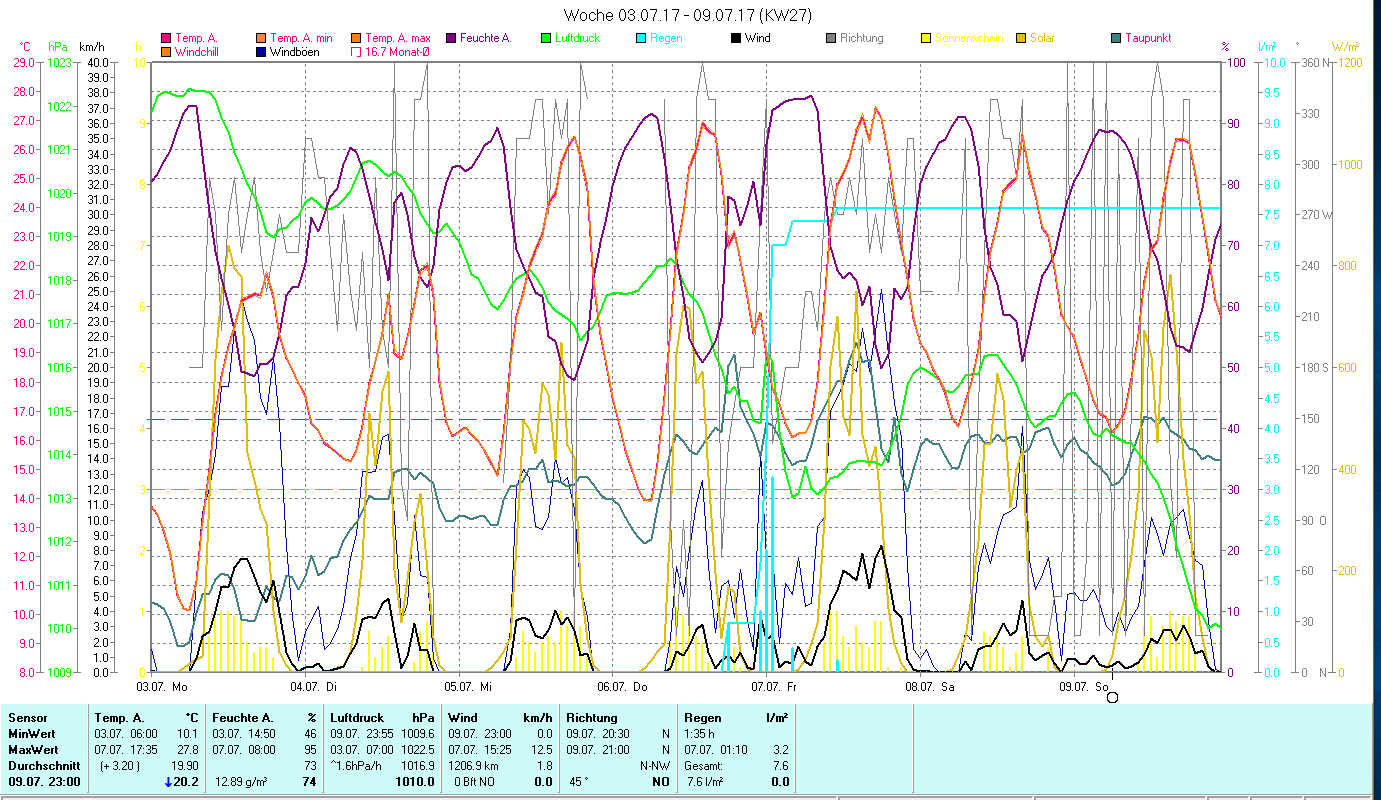Image resolution: width=1381 pixels, height=800 pixels.
Task: Click the 'MaxWert' row label
Action: pos(33,749)
